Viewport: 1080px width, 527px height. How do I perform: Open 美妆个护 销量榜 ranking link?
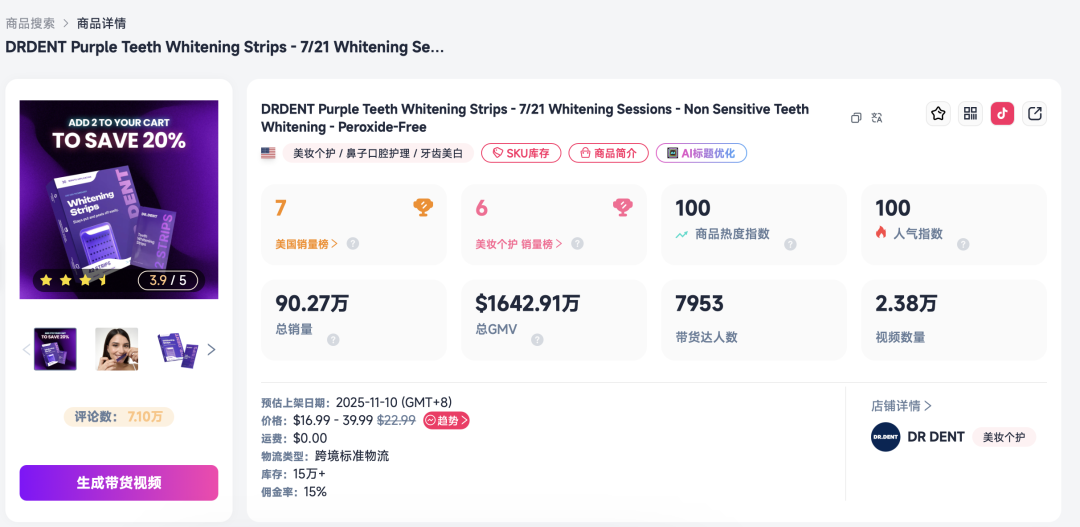click(x=519, y=243)
